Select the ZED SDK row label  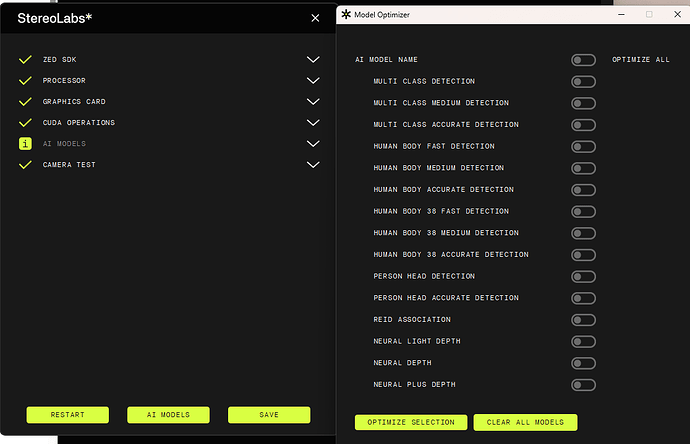pos(59,59)
